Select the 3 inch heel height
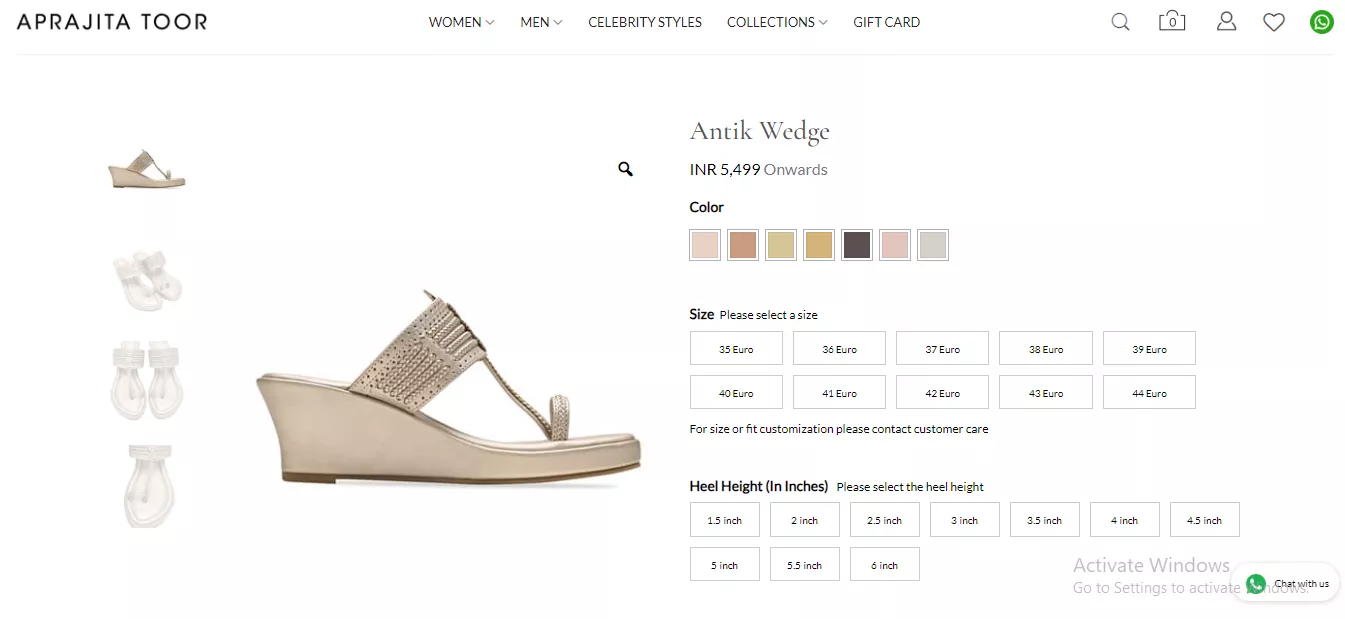 point(964,520)
